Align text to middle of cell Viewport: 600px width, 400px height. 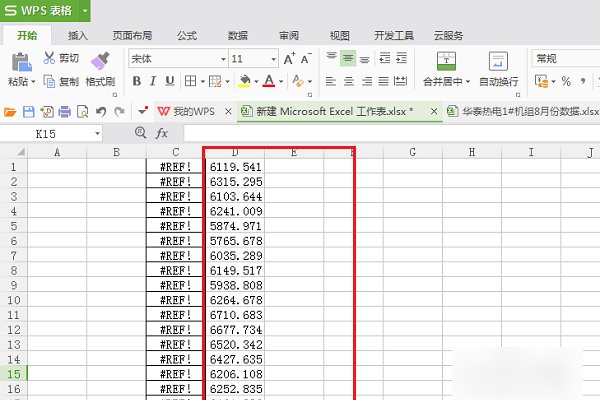click(348, 59)
